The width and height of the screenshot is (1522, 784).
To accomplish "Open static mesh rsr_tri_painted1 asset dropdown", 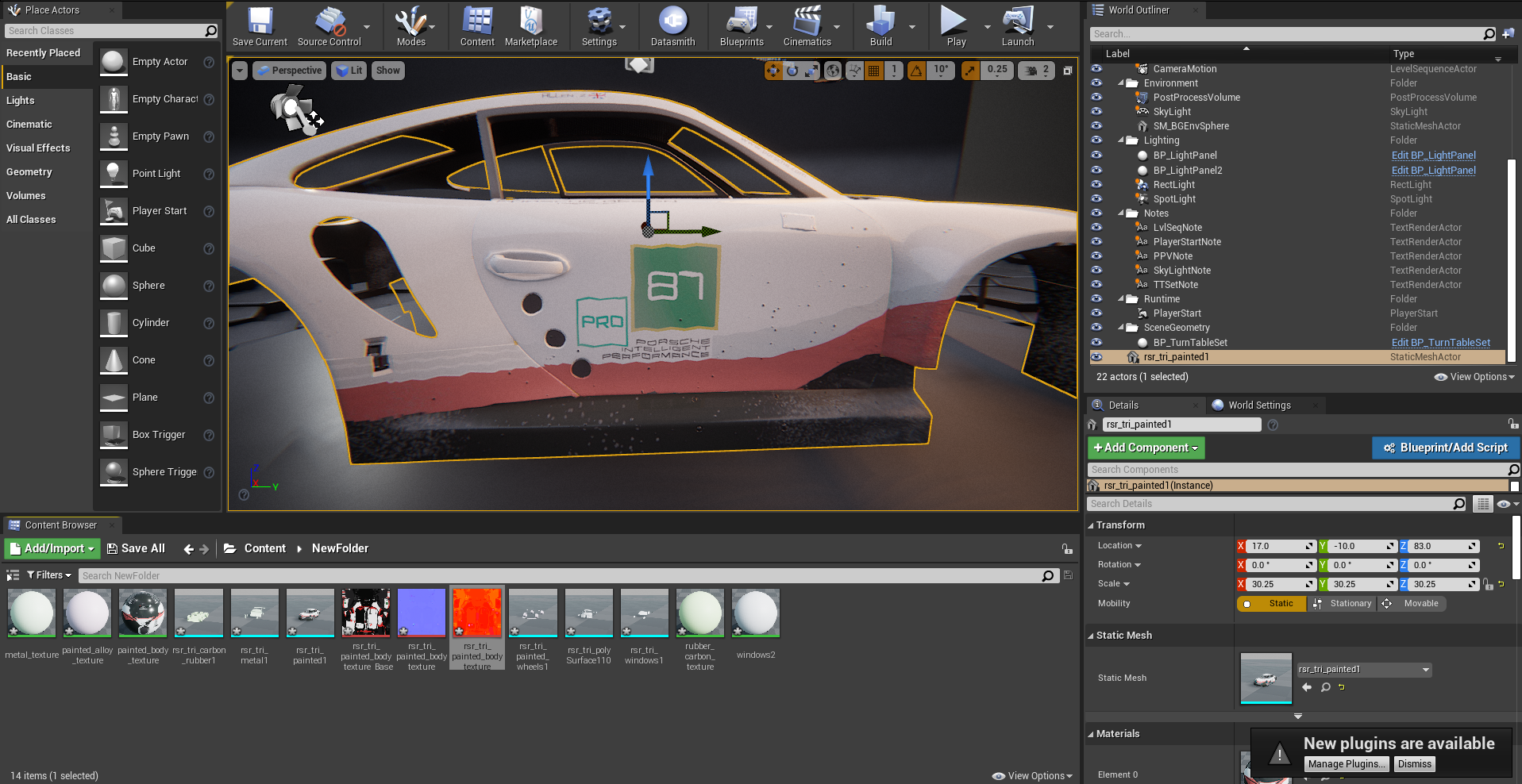I will click(1364, 670).
